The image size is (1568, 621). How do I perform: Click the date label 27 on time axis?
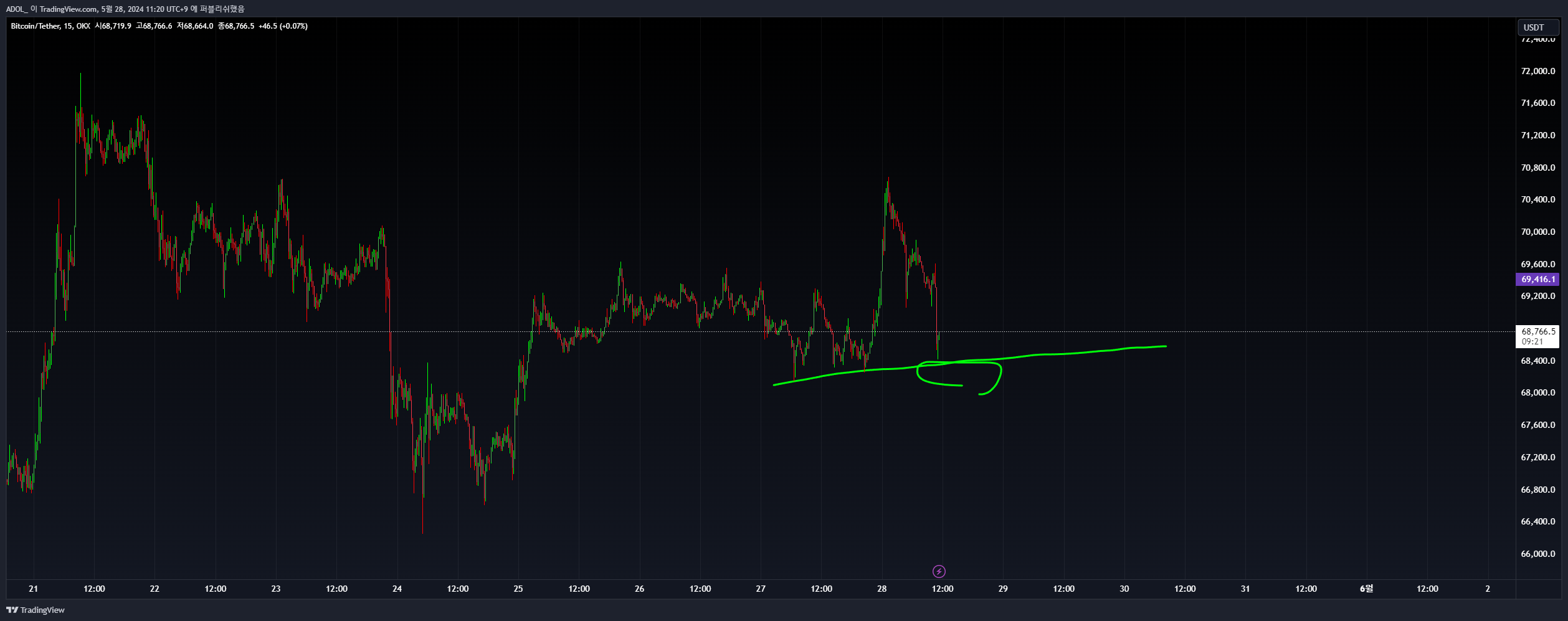point(761,589)
